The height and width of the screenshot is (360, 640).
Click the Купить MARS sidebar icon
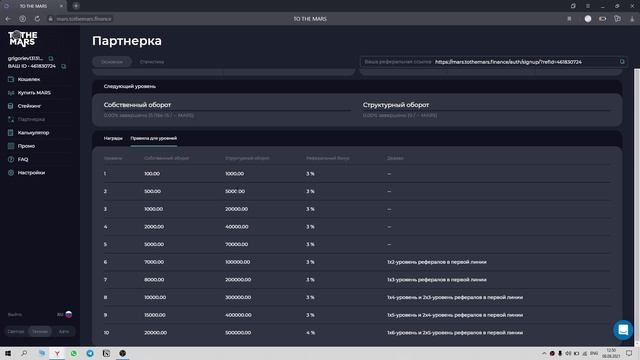[x=11, y=93]
